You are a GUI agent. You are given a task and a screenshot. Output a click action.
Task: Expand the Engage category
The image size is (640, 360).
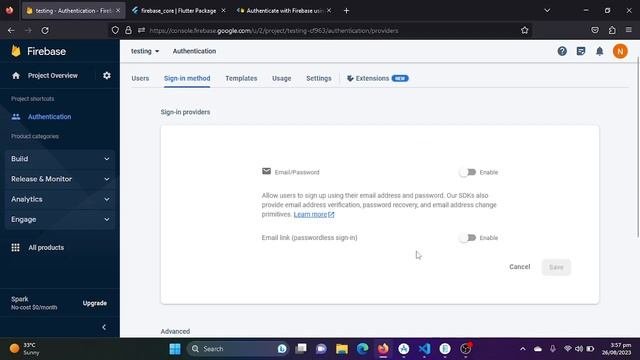[x=60, y=219]
